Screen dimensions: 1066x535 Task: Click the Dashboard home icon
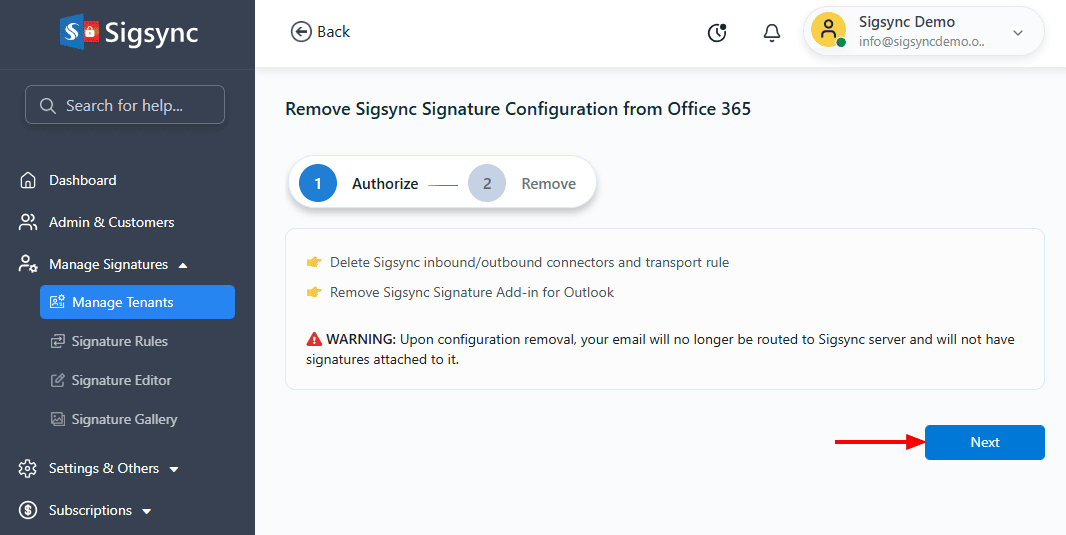pos(28,180)
